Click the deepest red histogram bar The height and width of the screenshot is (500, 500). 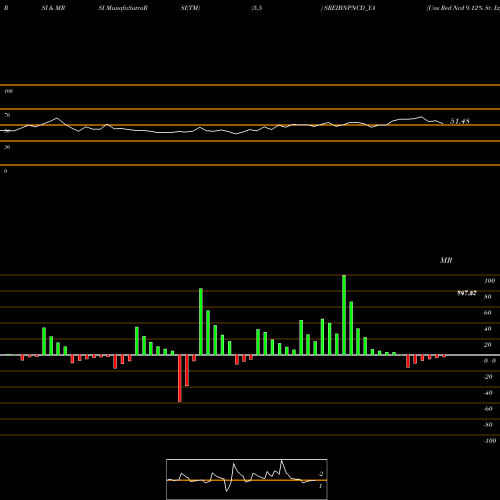pos(180,378)
